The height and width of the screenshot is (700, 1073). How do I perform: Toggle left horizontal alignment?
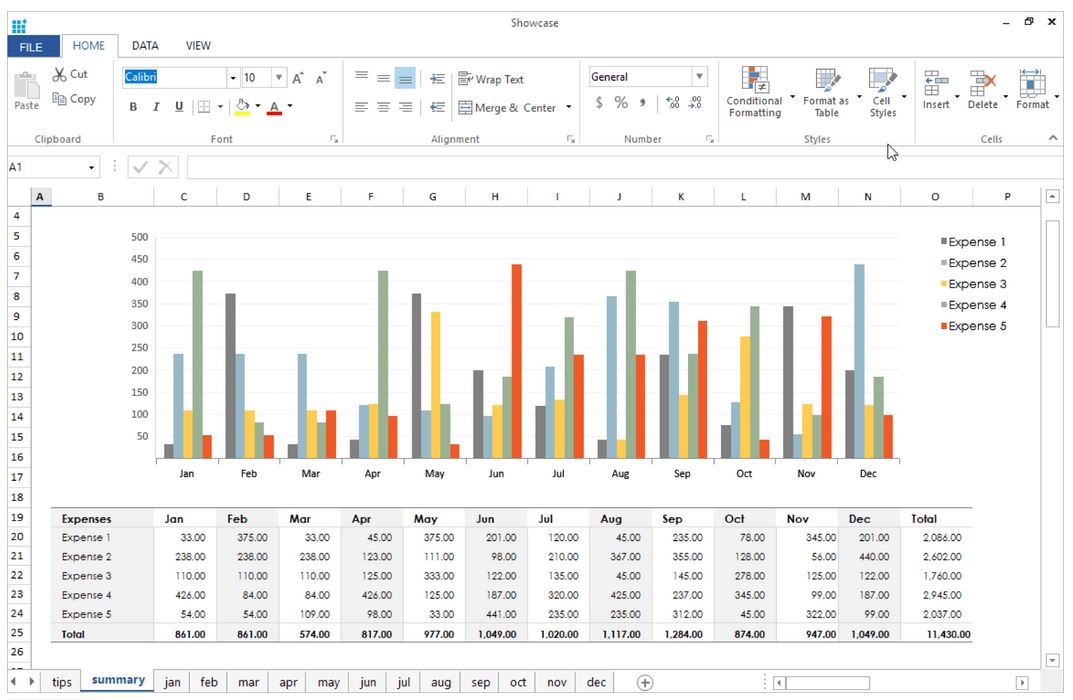coord(361,107)
